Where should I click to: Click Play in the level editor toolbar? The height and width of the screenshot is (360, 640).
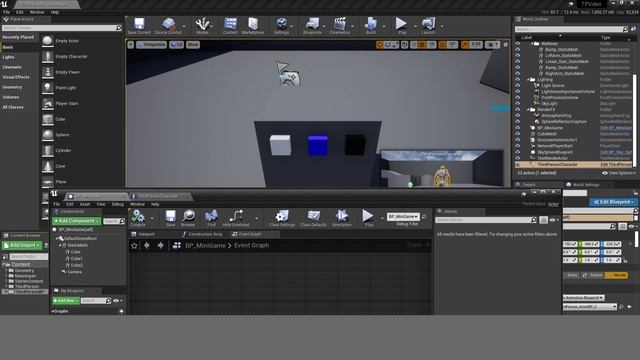(402, 26)
